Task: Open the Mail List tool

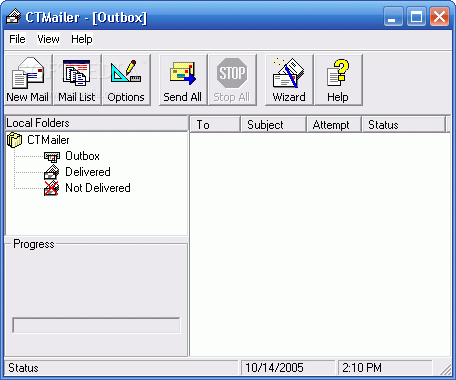Action: (x=77, y=80)
